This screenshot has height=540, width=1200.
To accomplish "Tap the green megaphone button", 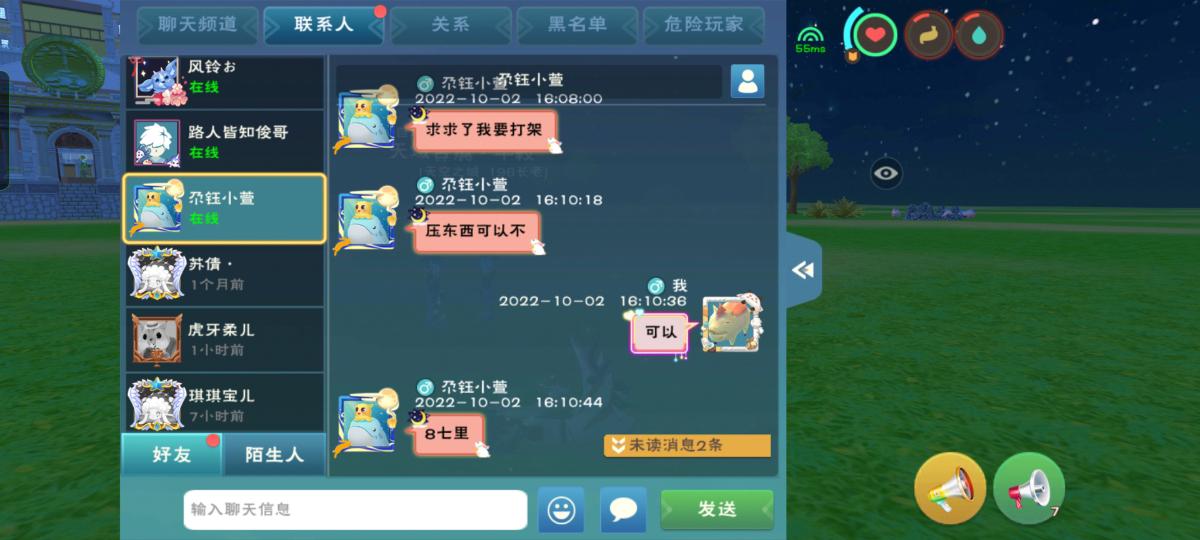I will [1028, 488].
